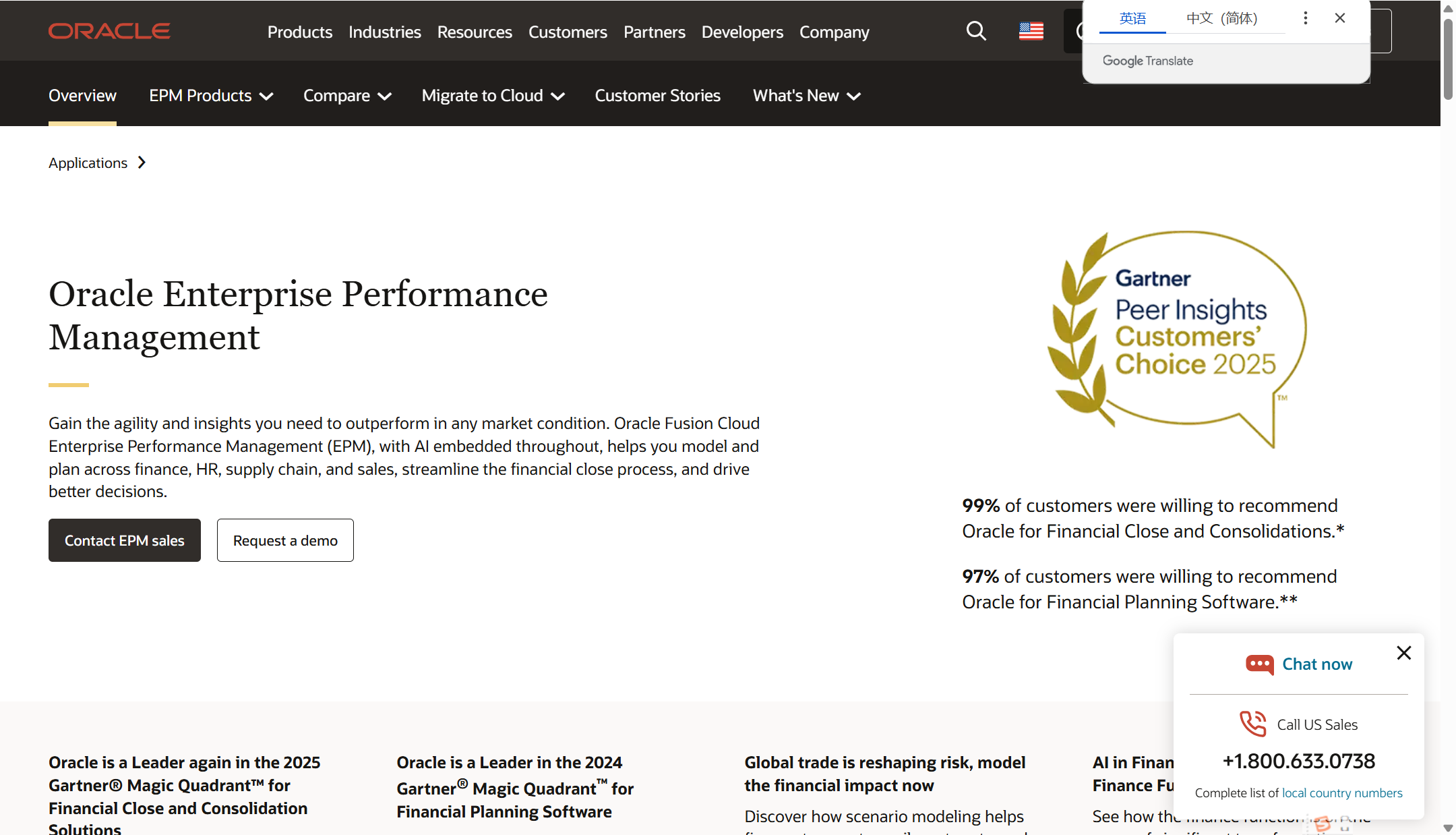Click the Gartner Peer Insights badge
The height and width of the screenshot is (835, 1456).
1176,339
